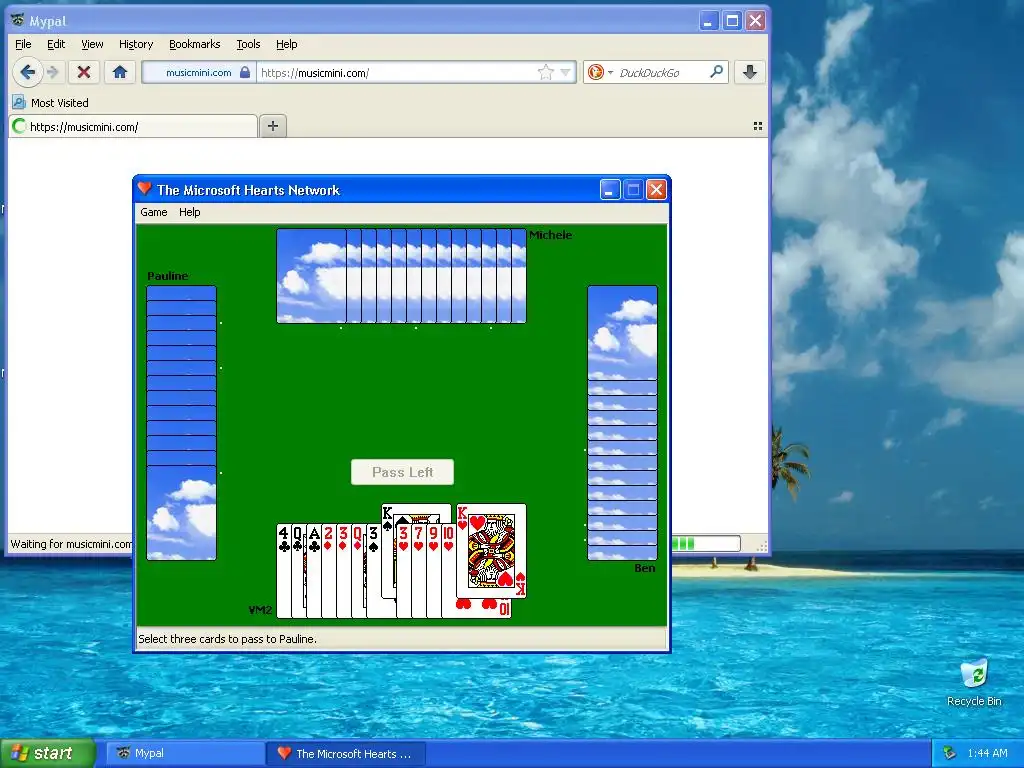
Task: Open the Most Visited bookmarks folder
Action: click(50, 103)
